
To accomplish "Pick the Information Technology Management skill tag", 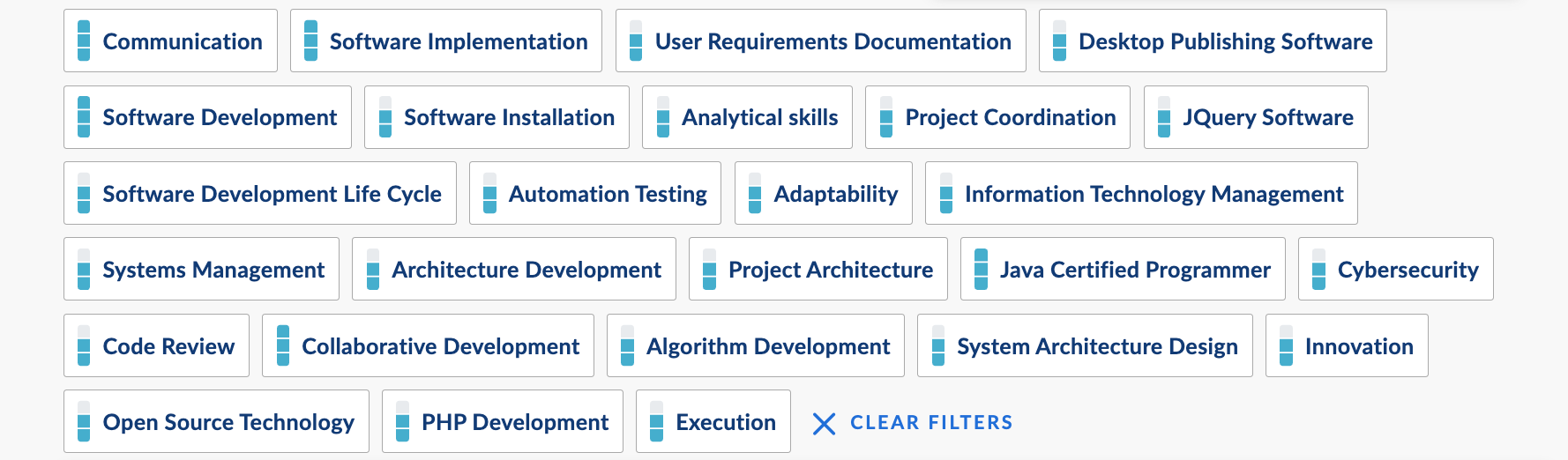I will pyautogui.click(x=1154, y=194).
